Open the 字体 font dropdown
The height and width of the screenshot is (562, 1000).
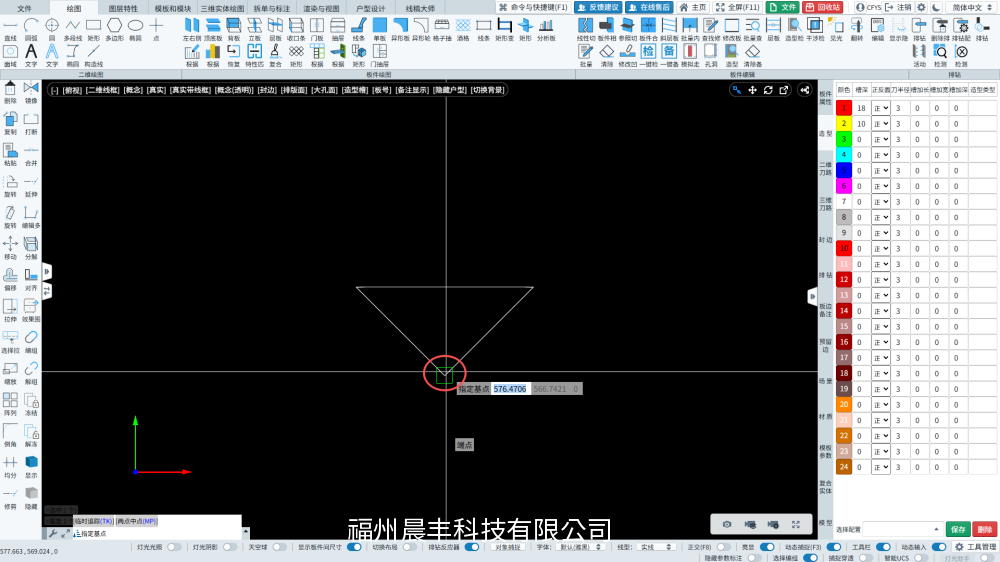pos(581,547)
